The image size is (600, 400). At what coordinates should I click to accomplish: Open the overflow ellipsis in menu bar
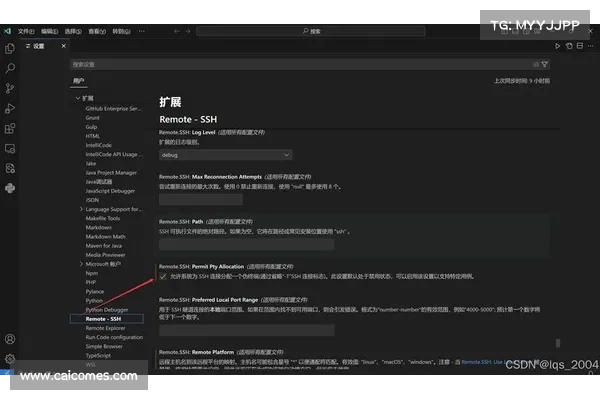(x=142, y=31)
